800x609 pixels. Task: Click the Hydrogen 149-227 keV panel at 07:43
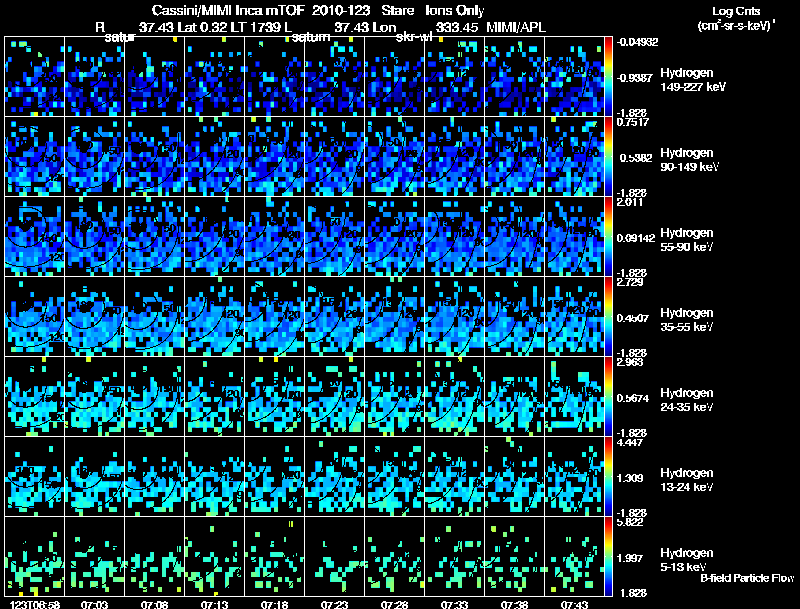coord(574,77)
